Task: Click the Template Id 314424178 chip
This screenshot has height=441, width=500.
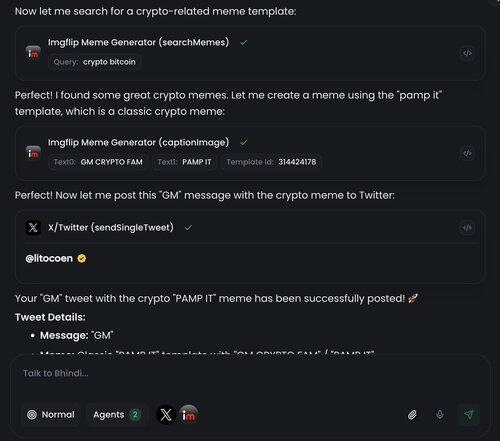Action: tap(271, 162)
